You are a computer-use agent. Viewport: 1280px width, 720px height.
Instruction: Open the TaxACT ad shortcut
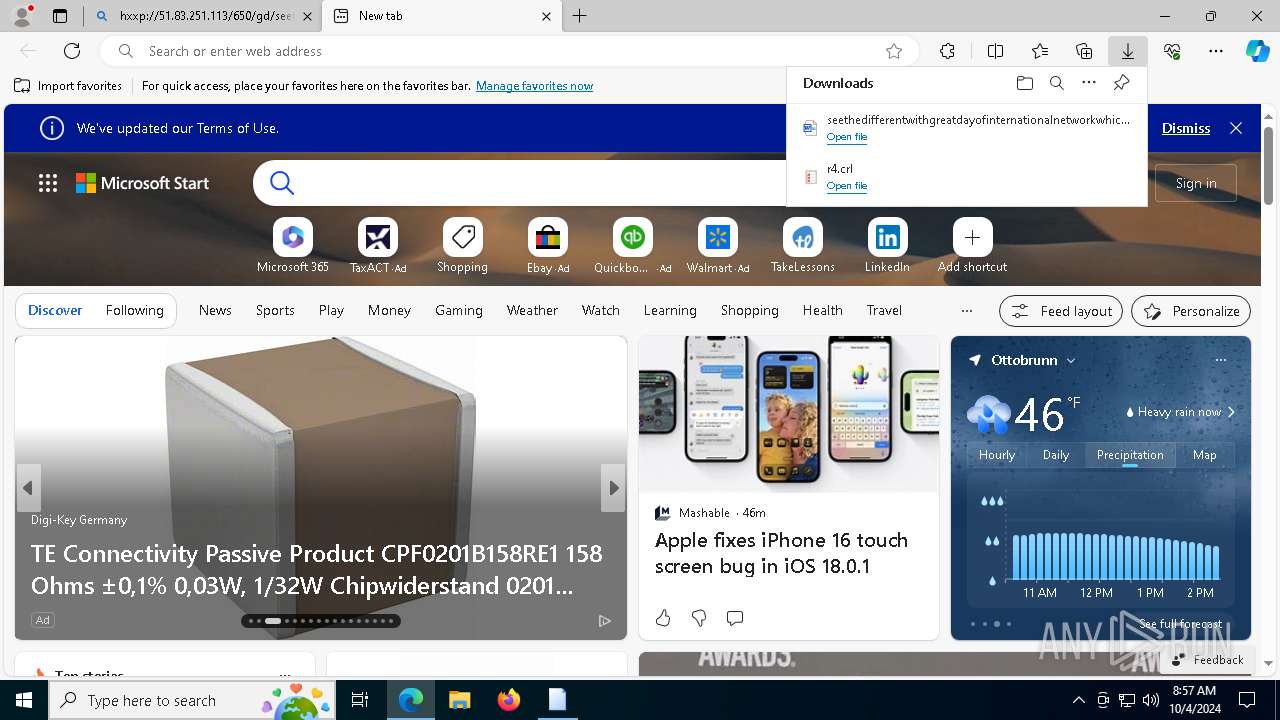[378, 246]
